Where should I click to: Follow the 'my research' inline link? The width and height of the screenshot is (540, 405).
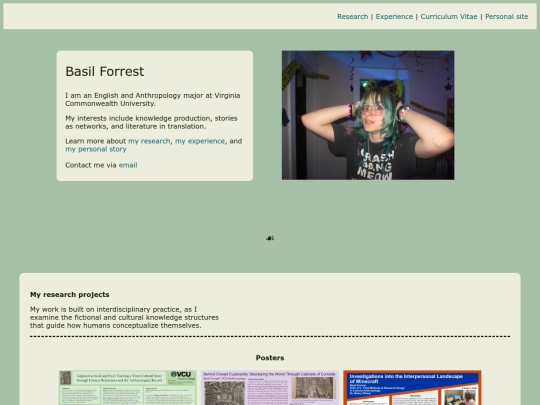(149, 141)
